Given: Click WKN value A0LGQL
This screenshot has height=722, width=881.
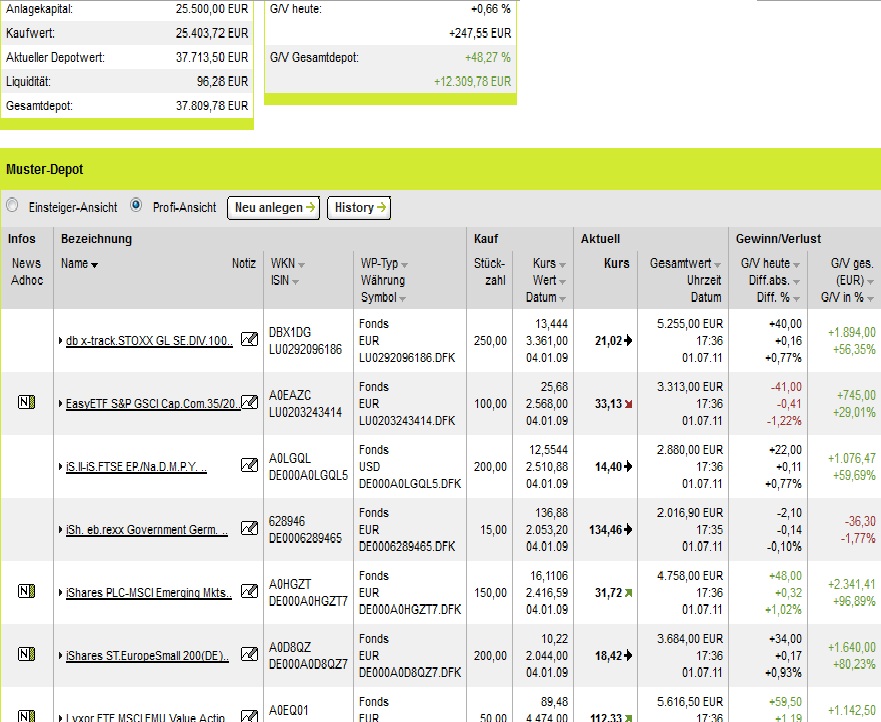Looking at the screenshot, I should 290,458.
